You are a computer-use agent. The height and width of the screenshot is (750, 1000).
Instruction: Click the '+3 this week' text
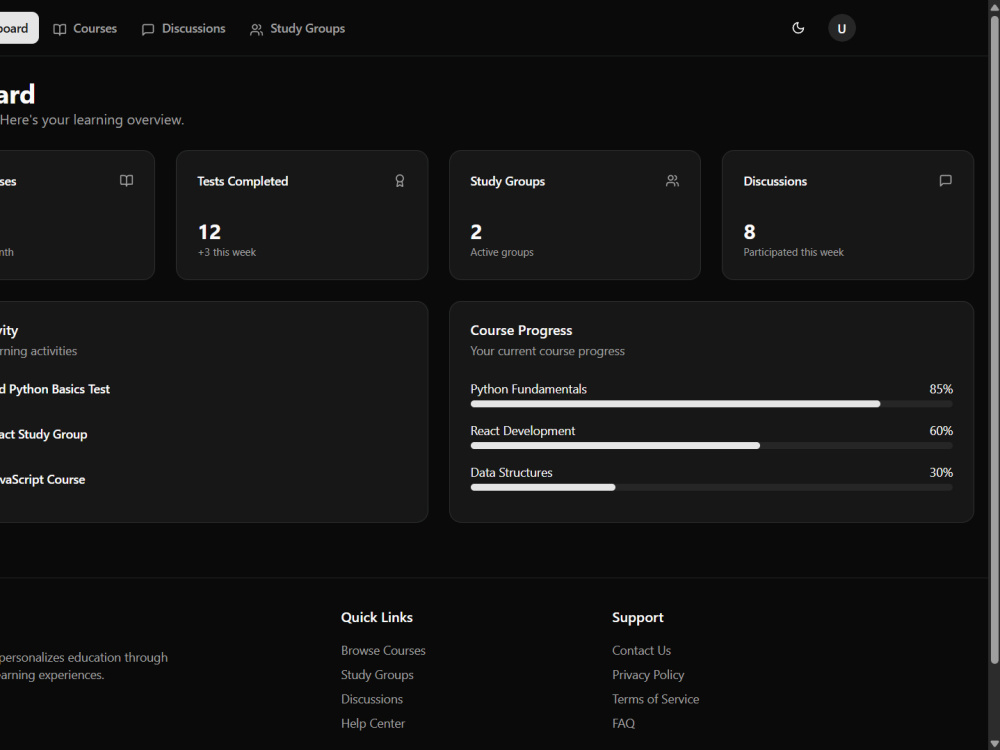pos(226,253)
